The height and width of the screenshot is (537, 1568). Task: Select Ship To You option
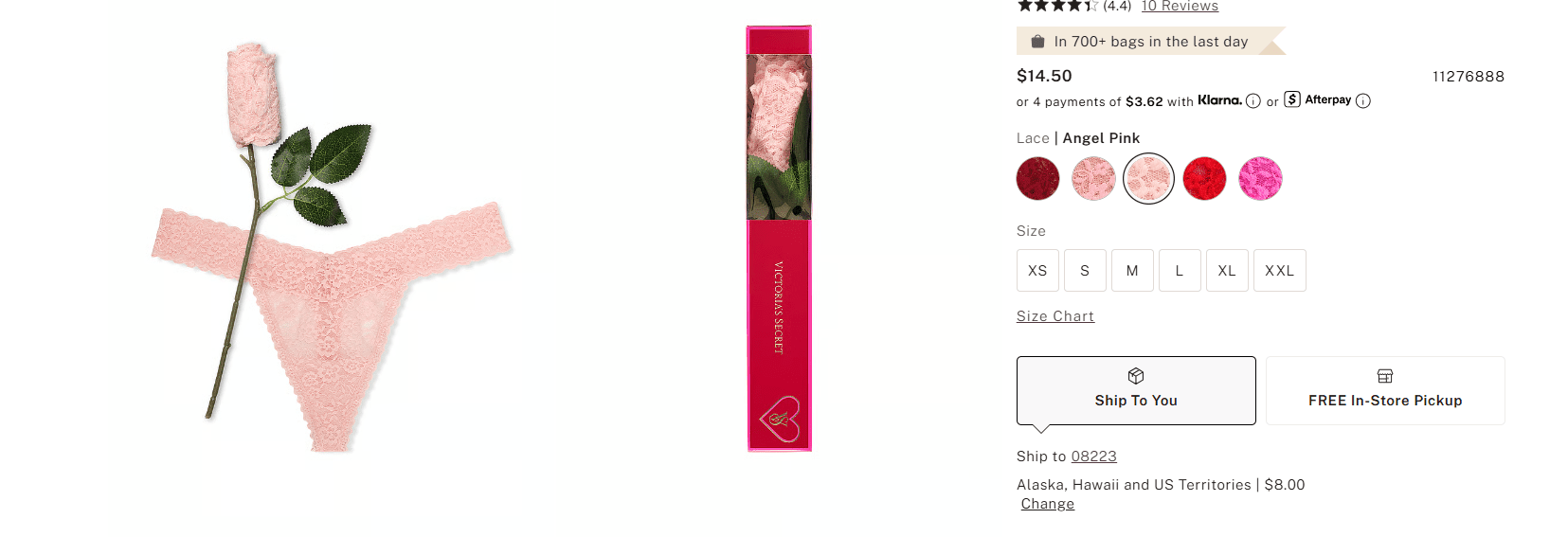point(1136,390)
